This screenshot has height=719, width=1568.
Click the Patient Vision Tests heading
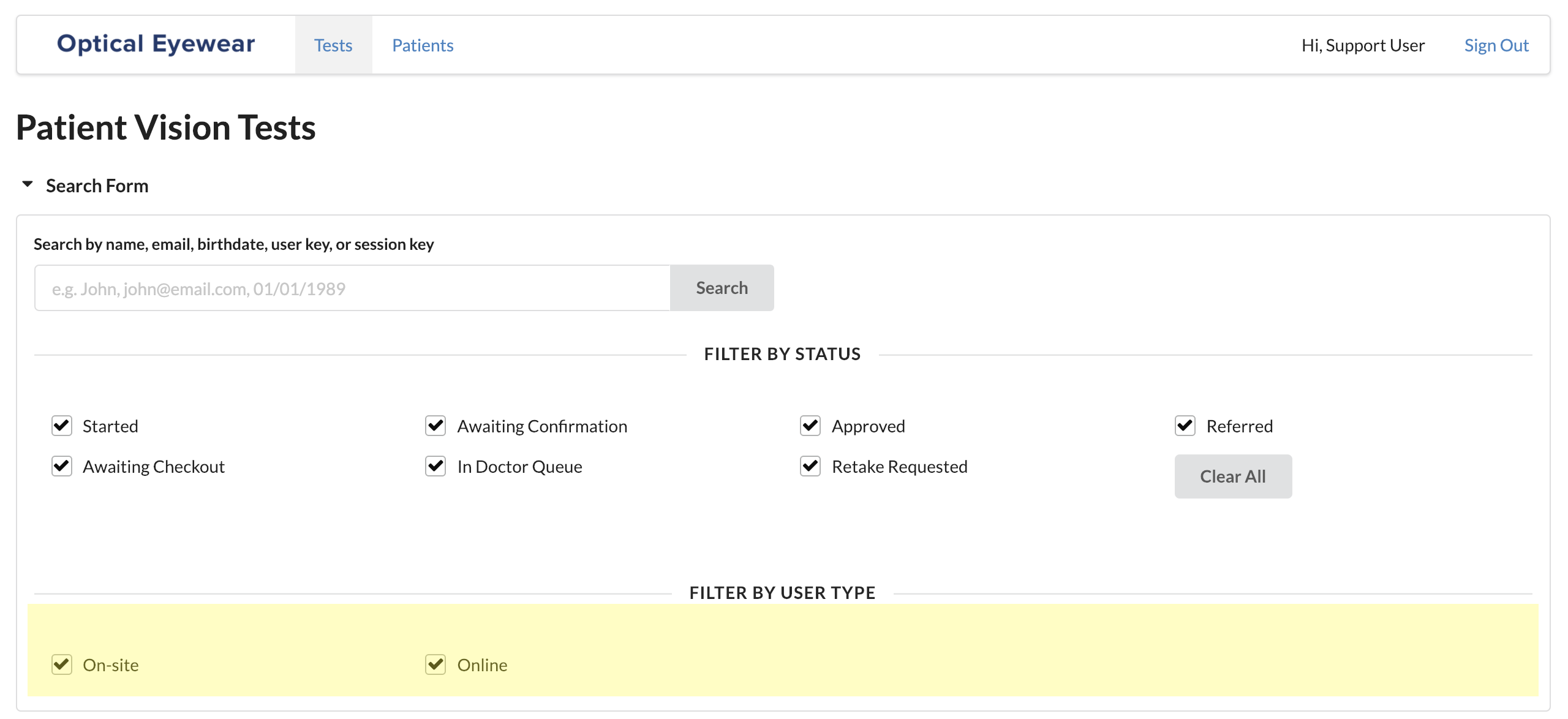pyautogui.click(x=165, y=127)
